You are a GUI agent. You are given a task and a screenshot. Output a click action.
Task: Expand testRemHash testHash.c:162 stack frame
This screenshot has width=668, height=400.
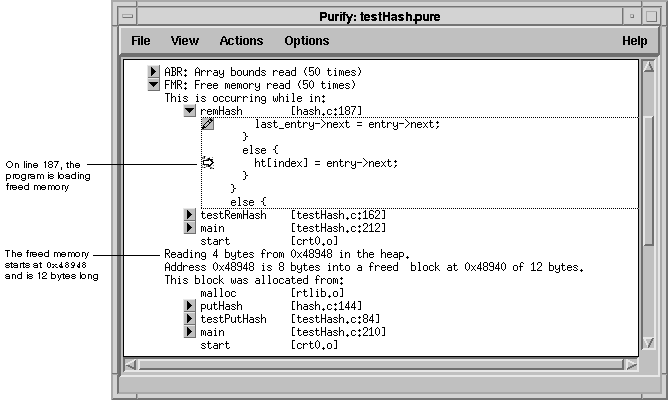190,215
